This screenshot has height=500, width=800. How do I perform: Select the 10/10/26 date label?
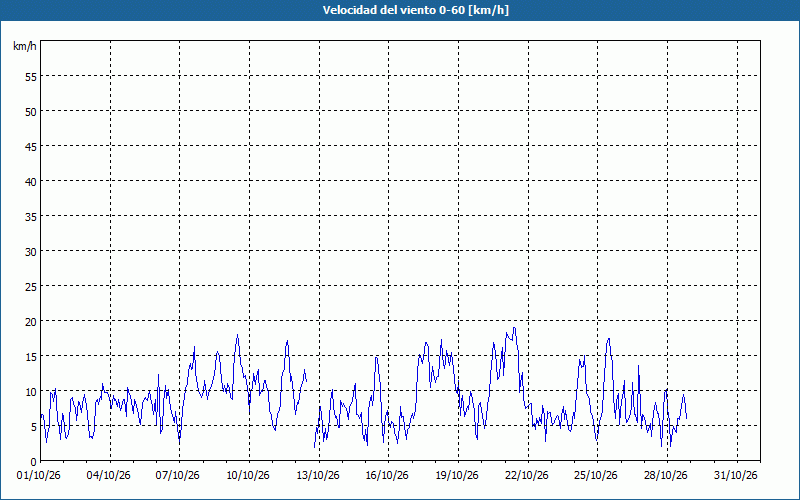coord(247,476)
